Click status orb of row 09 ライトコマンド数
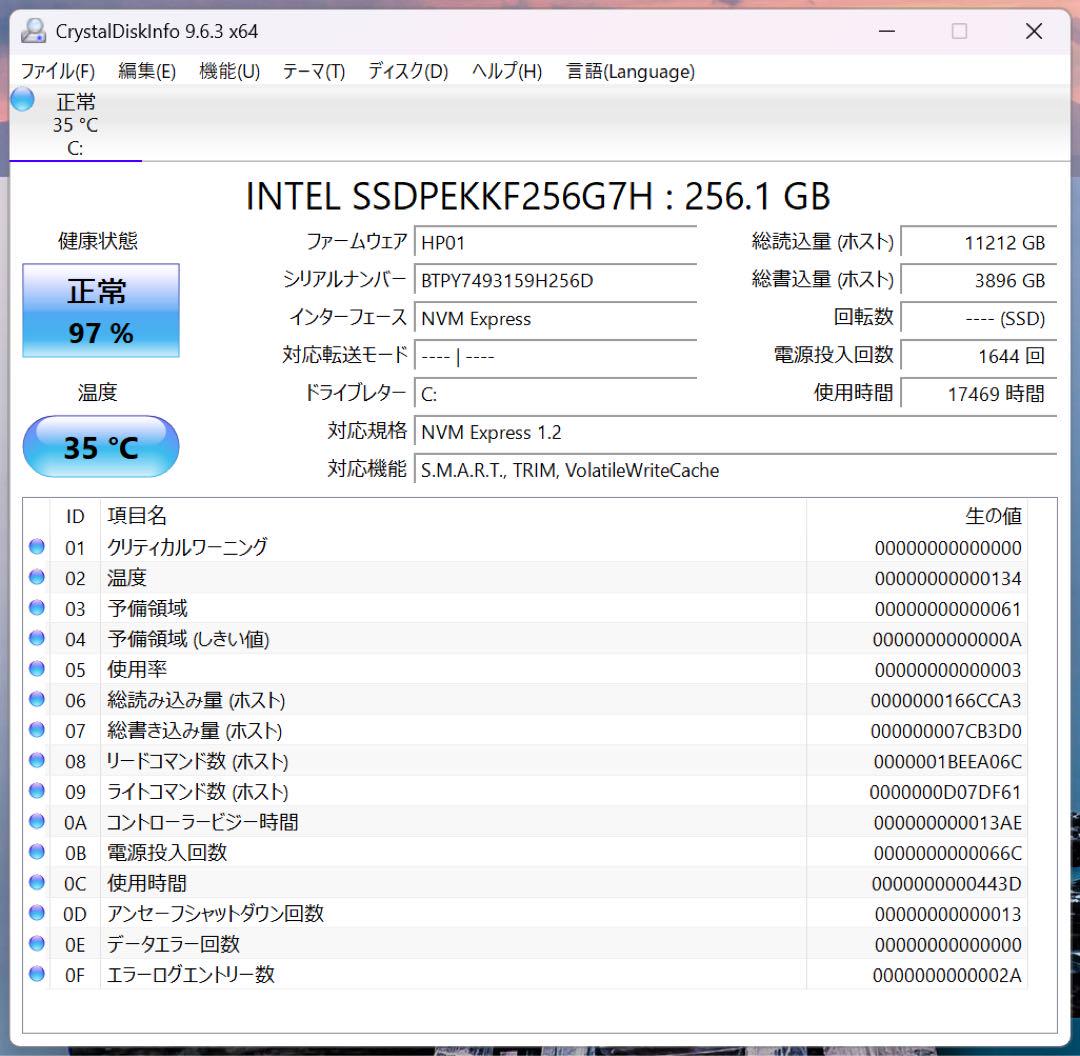Viewport: 1080px width, 1056px height. pos(37,791)
